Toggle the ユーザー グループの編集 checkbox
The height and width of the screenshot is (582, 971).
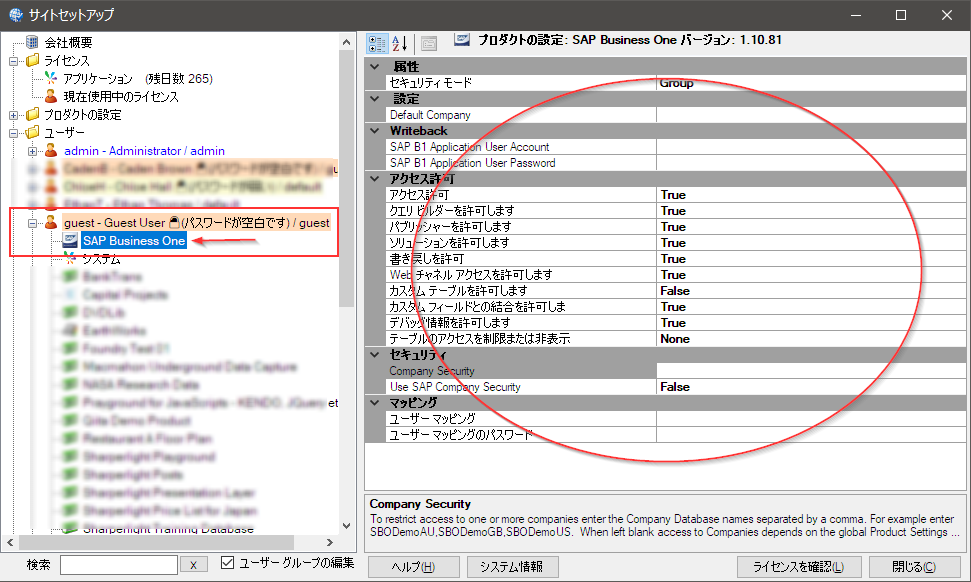[227, 563]
